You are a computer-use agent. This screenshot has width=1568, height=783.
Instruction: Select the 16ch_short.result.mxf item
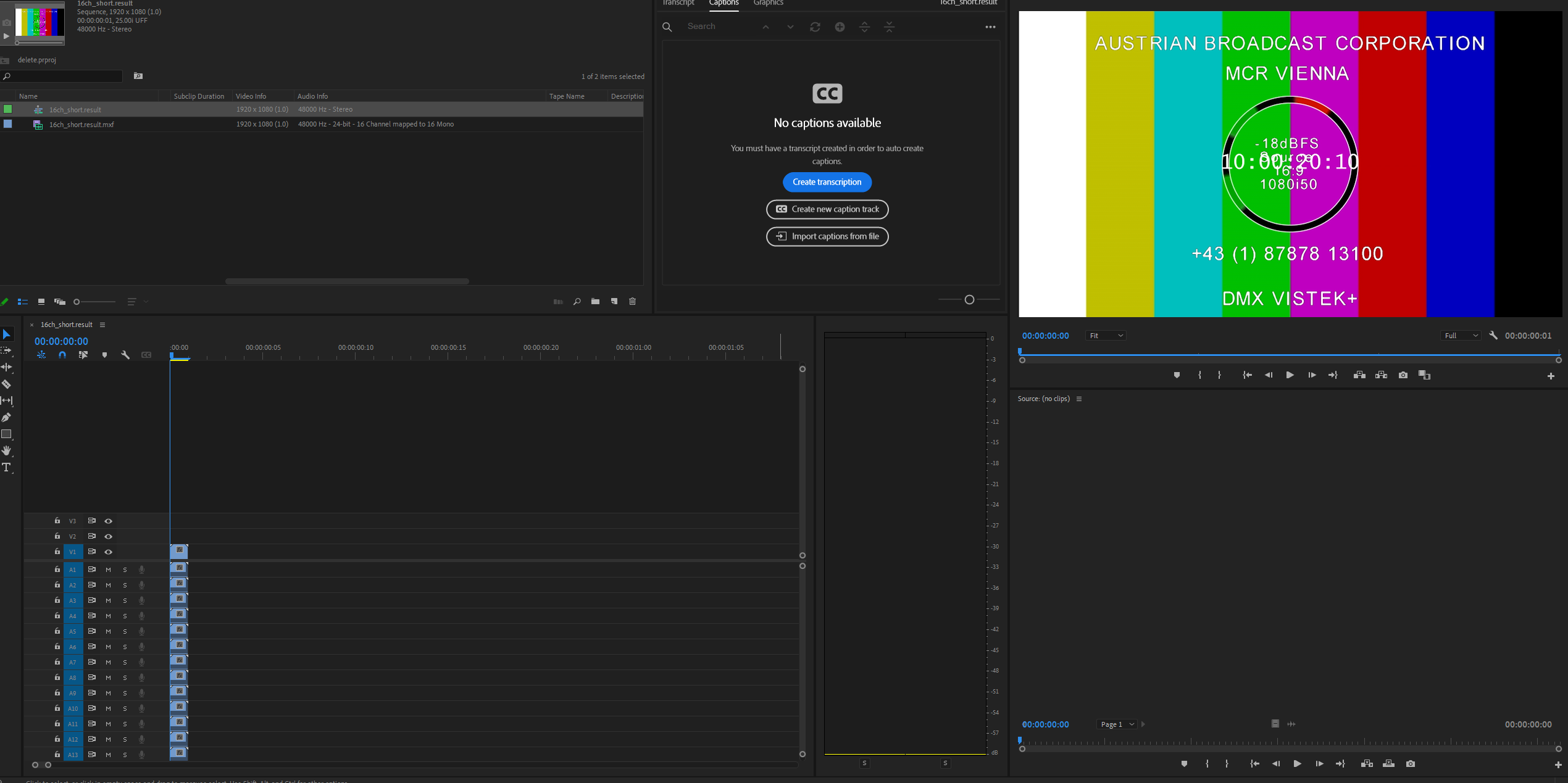coord(322,125)
